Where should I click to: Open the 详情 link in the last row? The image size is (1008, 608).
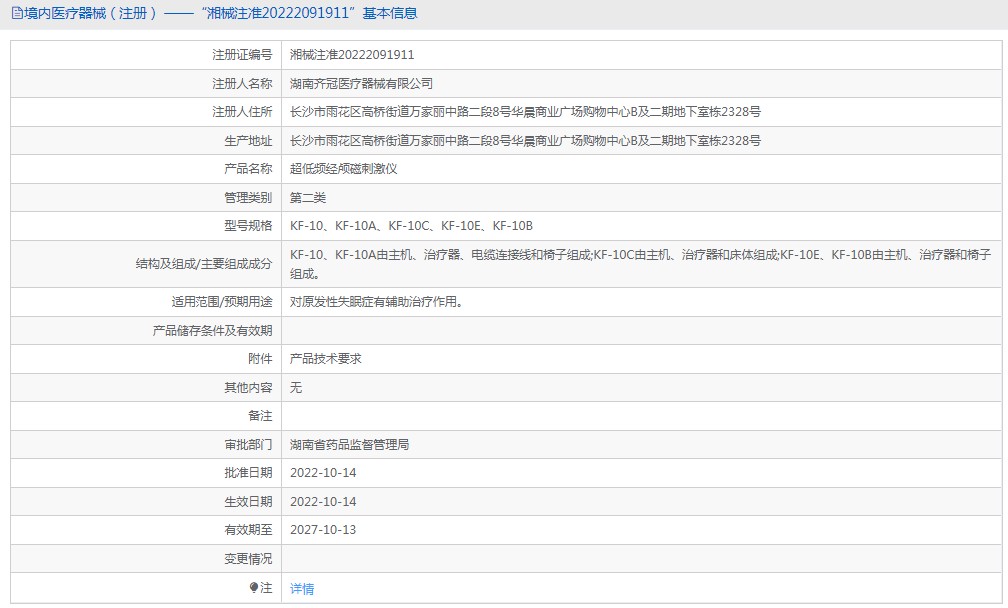(302, 589)
